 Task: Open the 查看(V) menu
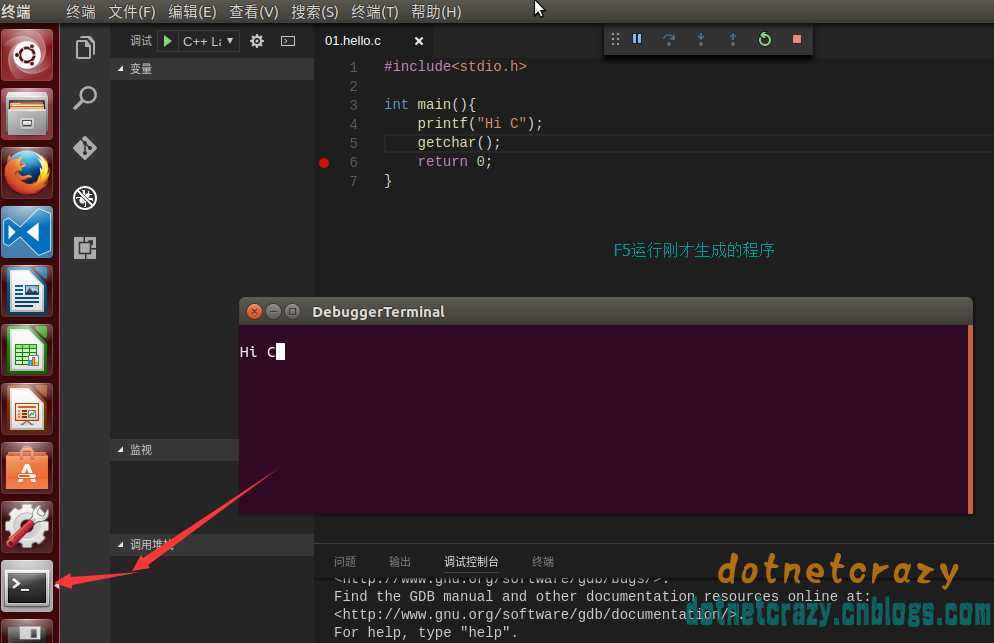(x=254, y=11)
